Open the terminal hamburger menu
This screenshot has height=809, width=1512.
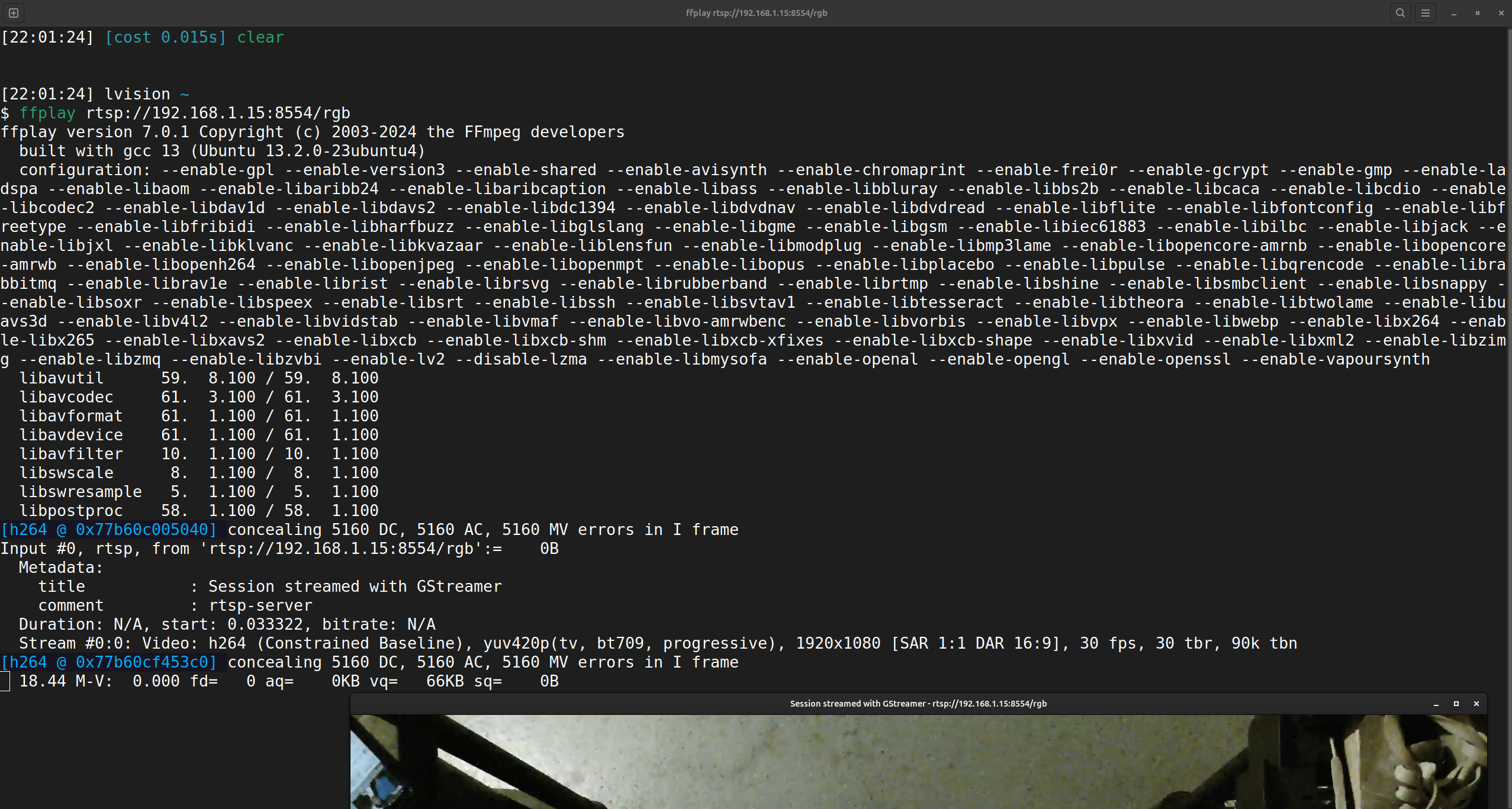tap(1426, 12)
